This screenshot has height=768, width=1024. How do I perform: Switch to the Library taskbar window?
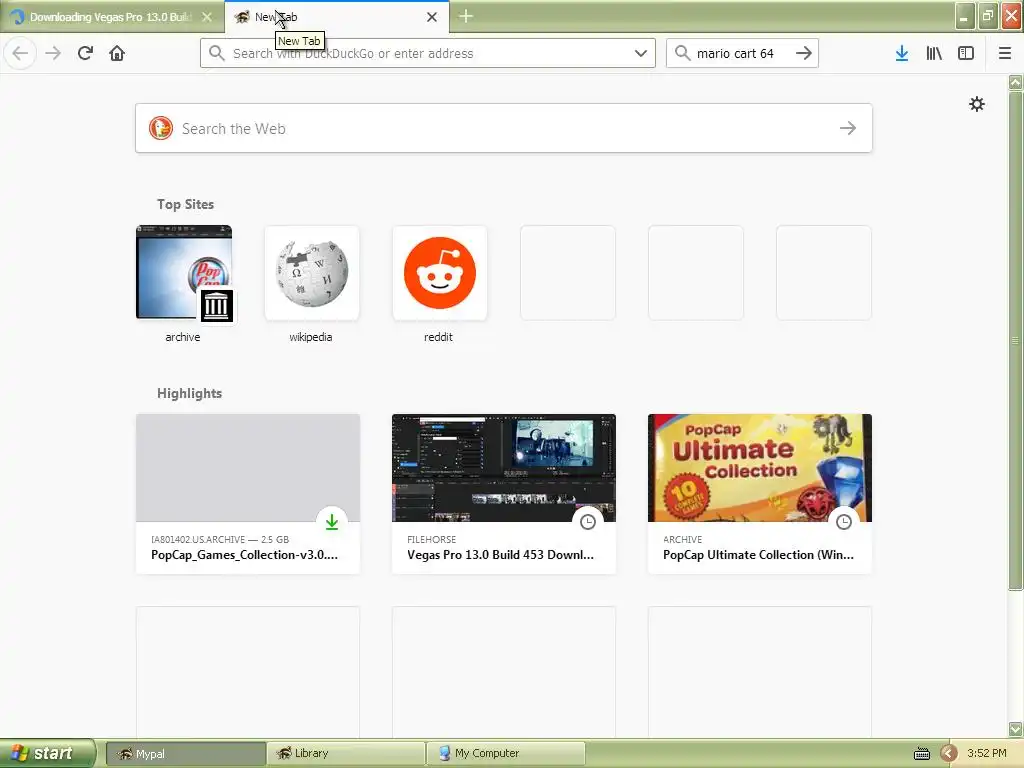point(345,754)
